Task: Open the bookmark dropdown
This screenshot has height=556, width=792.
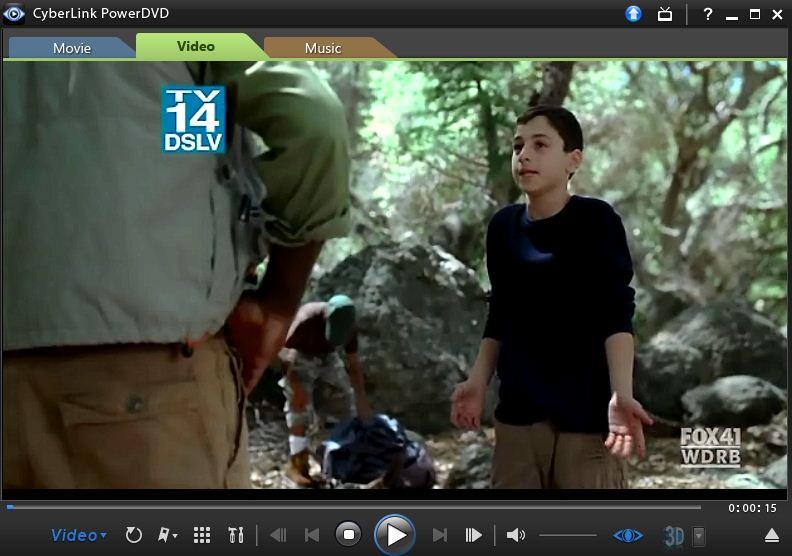Action: click(167, 535)
